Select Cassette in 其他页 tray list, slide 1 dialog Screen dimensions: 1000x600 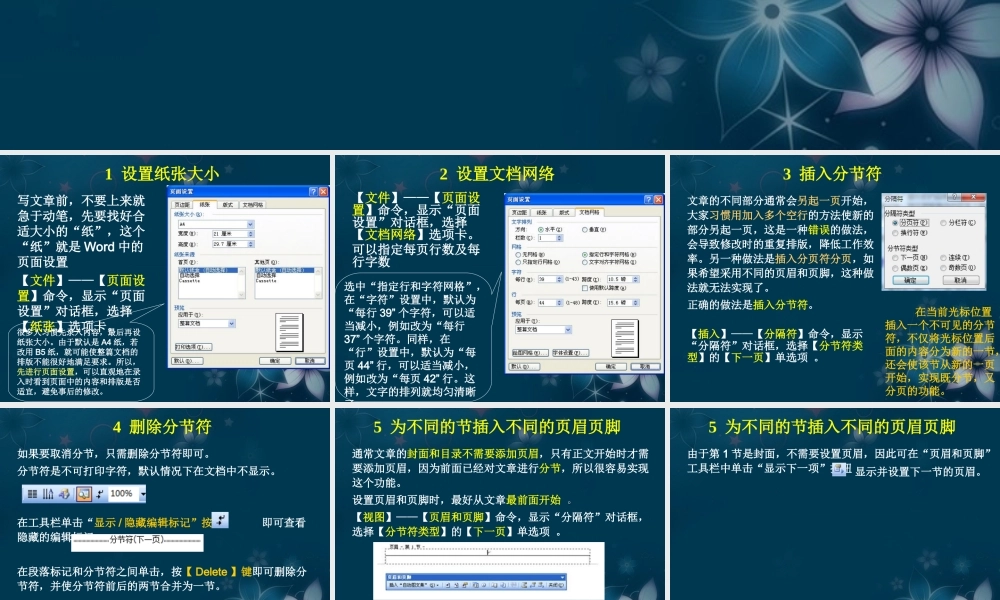pos(266,281)
